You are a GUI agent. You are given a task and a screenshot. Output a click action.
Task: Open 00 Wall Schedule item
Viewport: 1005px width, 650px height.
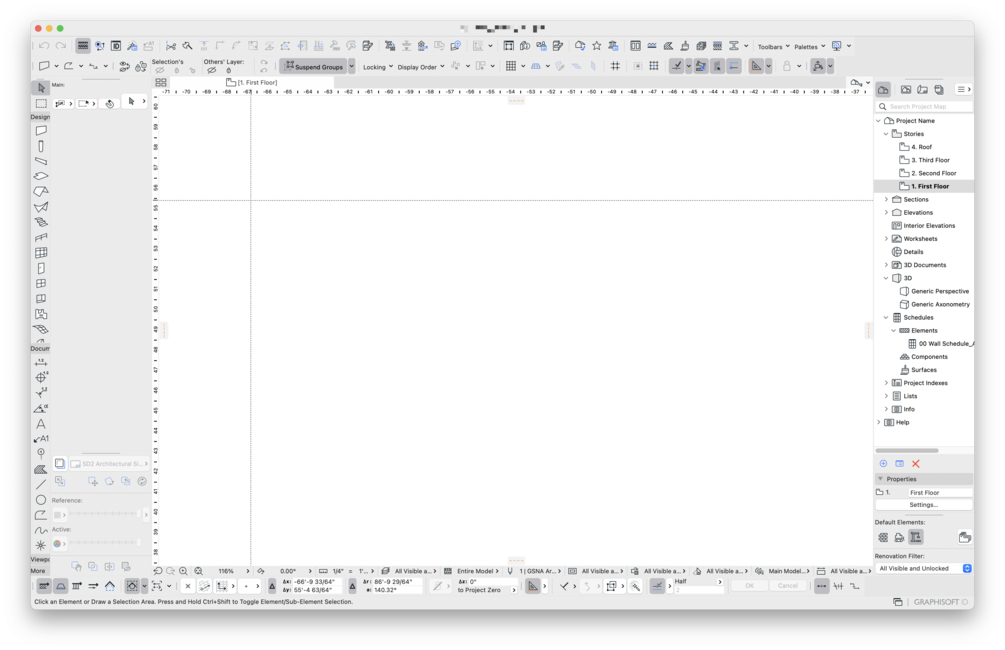[941, 344]
